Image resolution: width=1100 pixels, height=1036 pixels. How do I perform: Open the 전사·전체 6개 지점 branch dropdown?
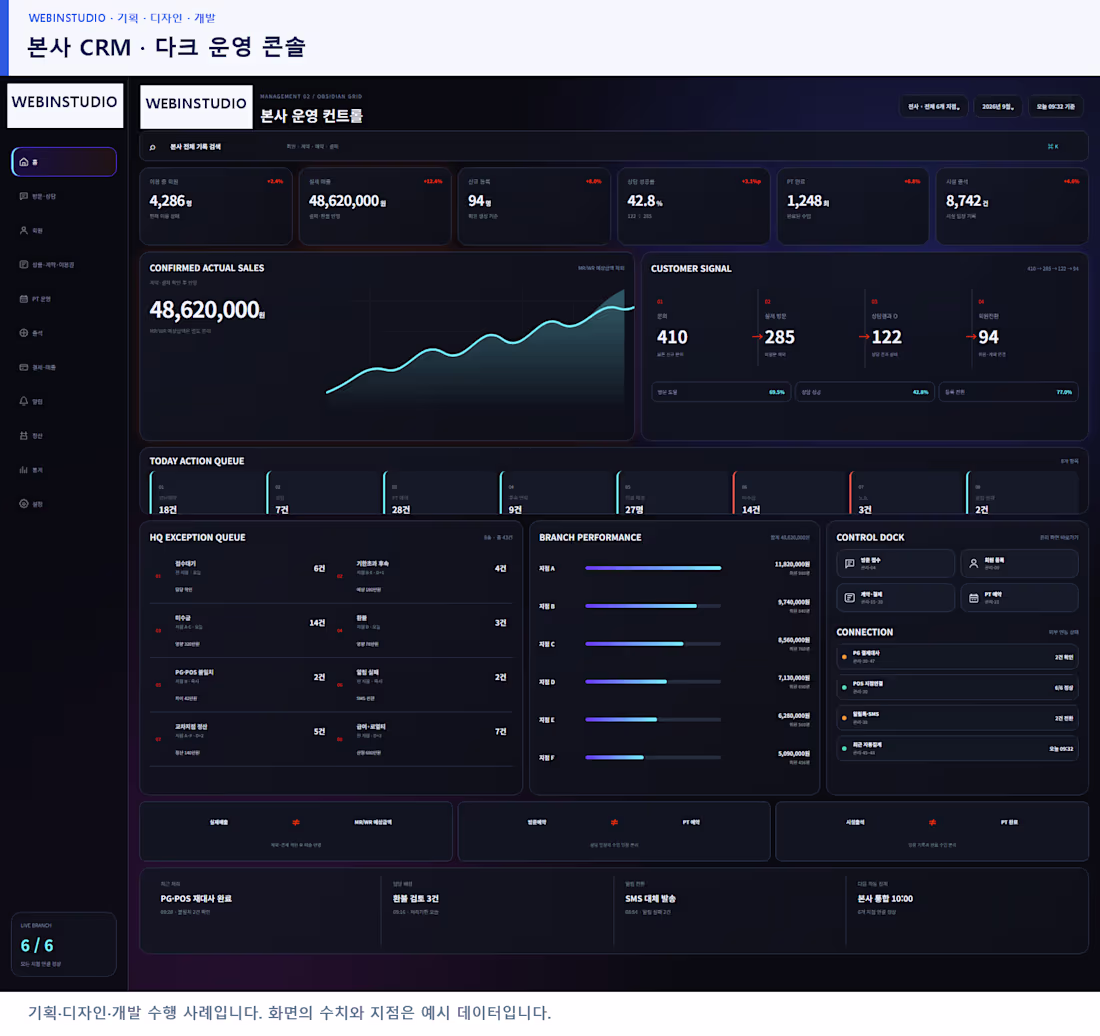click(934, 107)
